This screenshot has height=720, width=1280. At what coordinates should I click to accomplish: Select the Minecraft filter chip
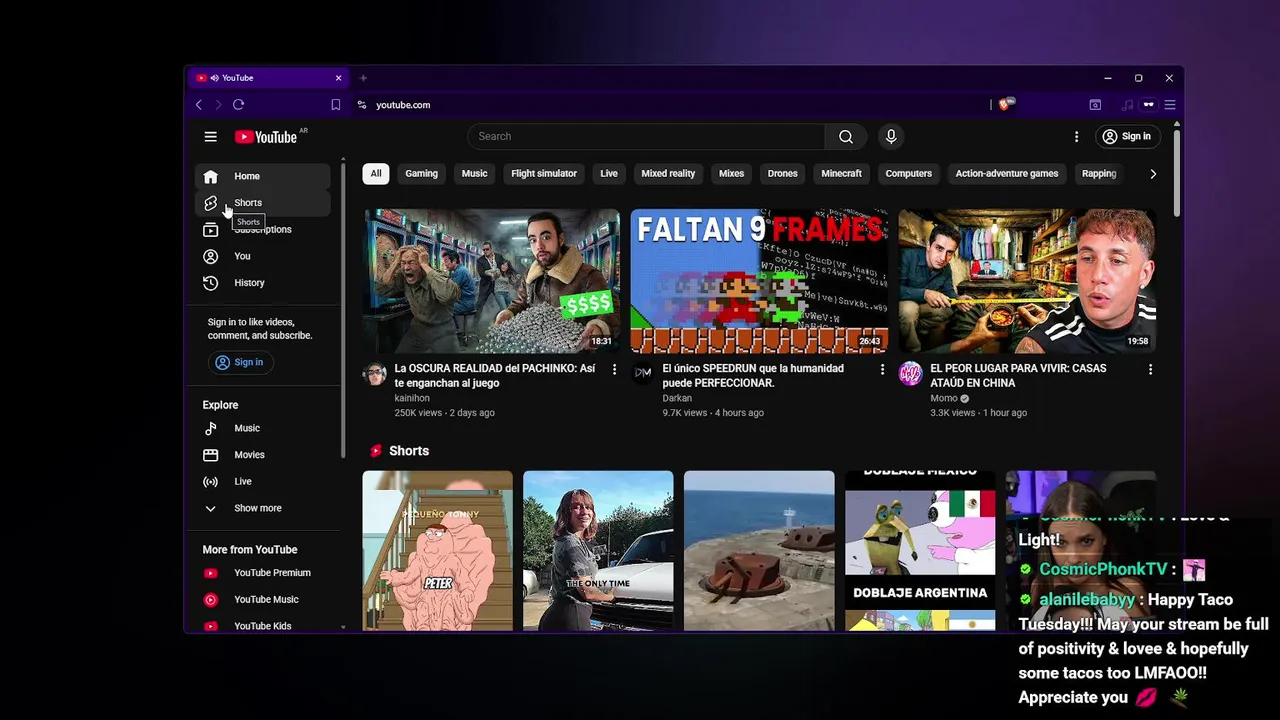click(x=841, y=174)
